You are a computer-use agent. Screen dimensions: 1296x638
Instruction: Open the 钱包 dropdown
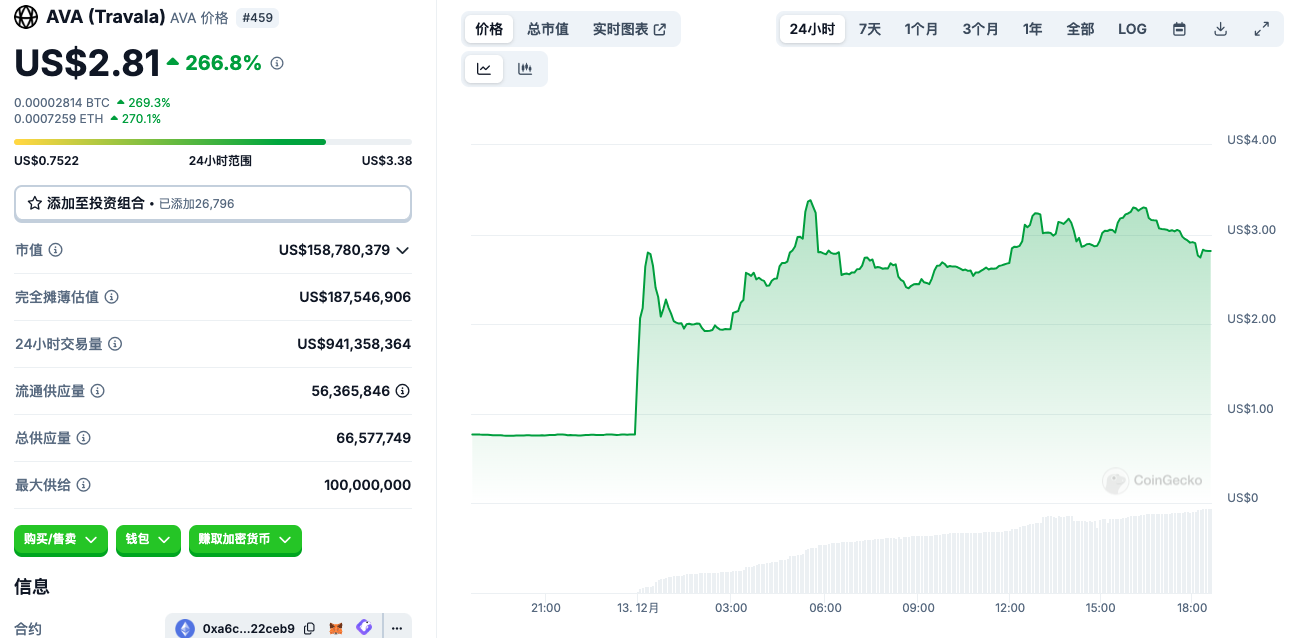coord(148,540)
